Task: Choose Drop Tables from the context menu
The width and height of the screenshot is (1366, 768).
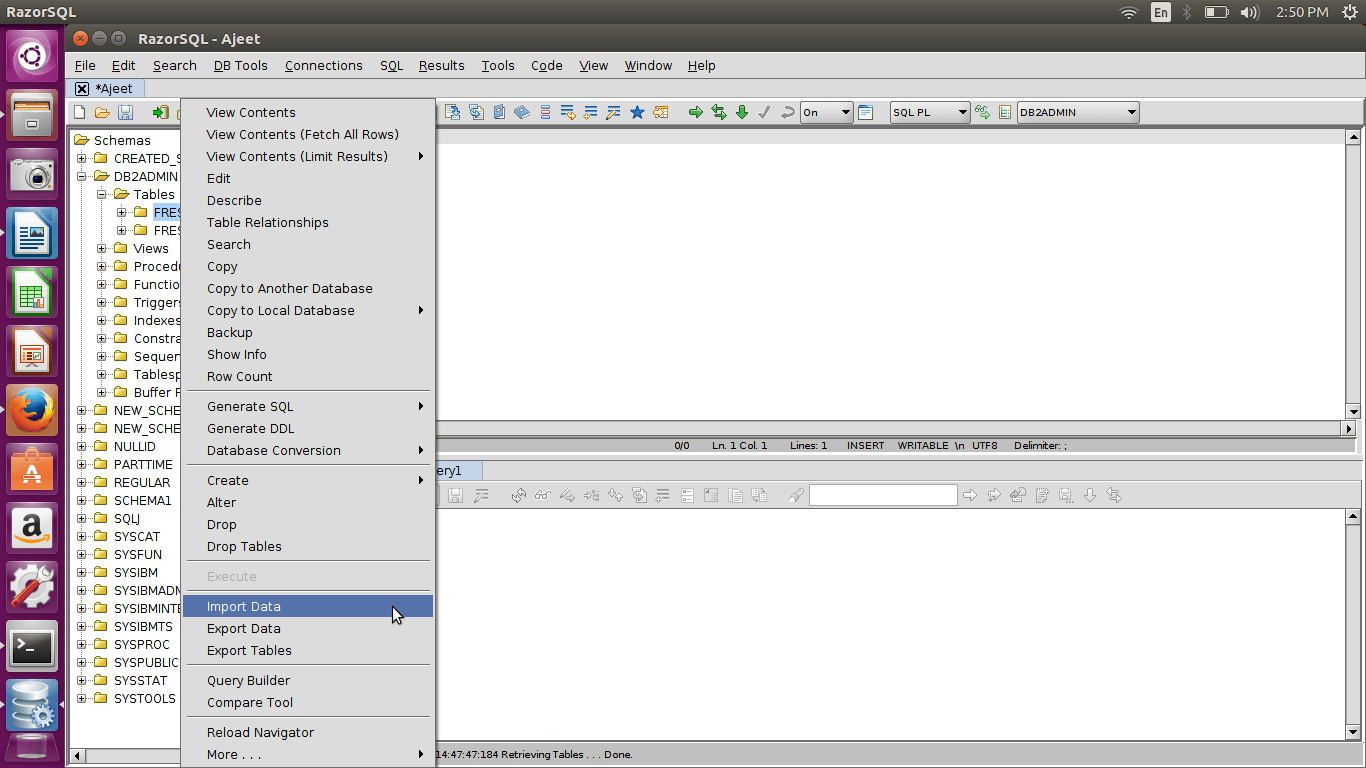Action: (308, 546)
